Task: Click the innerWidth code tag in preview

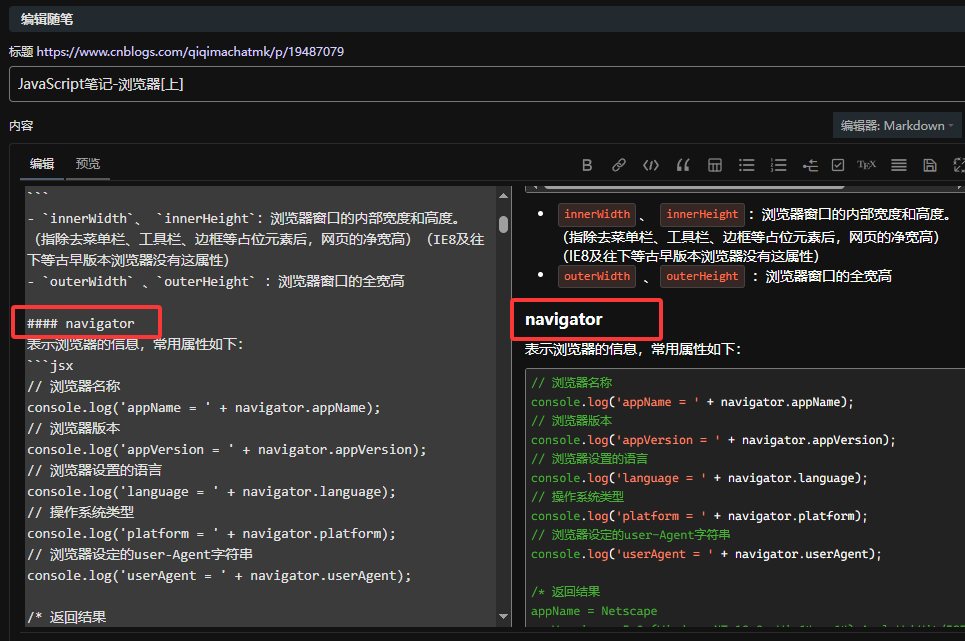Action: (x=597, y=215)
